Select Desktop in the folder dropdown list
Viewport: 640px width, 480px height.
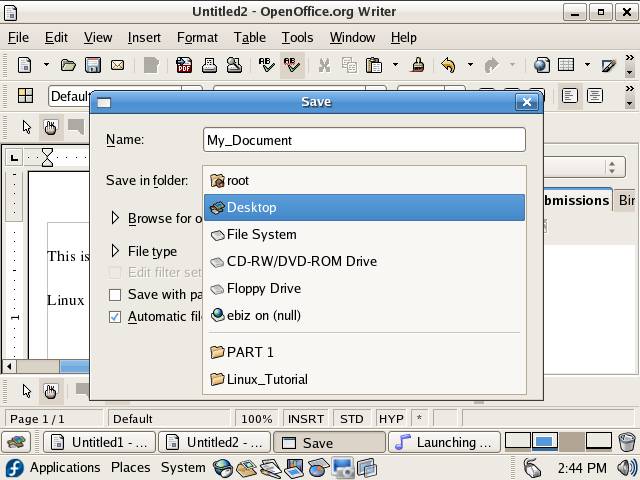click(364, 207)
